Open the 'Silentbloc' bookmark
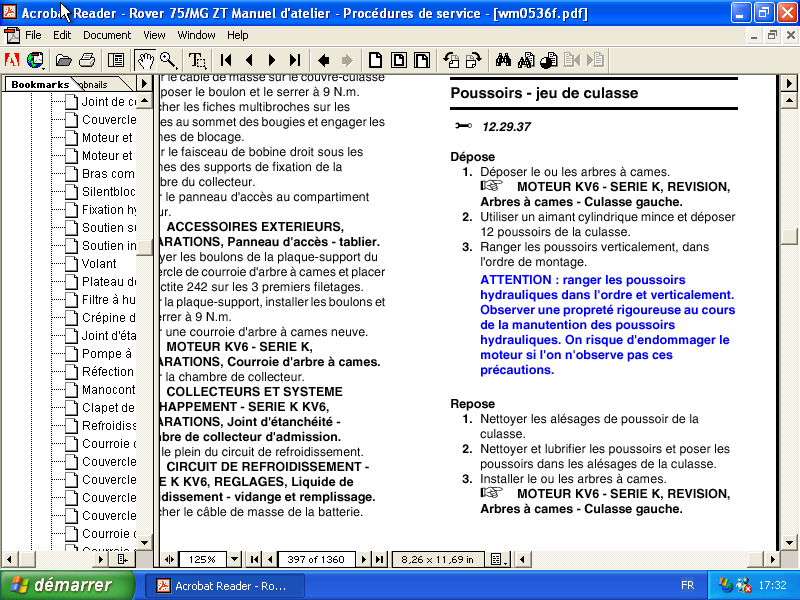This screenshot has width=800, height=600. (x=109, y=191)
